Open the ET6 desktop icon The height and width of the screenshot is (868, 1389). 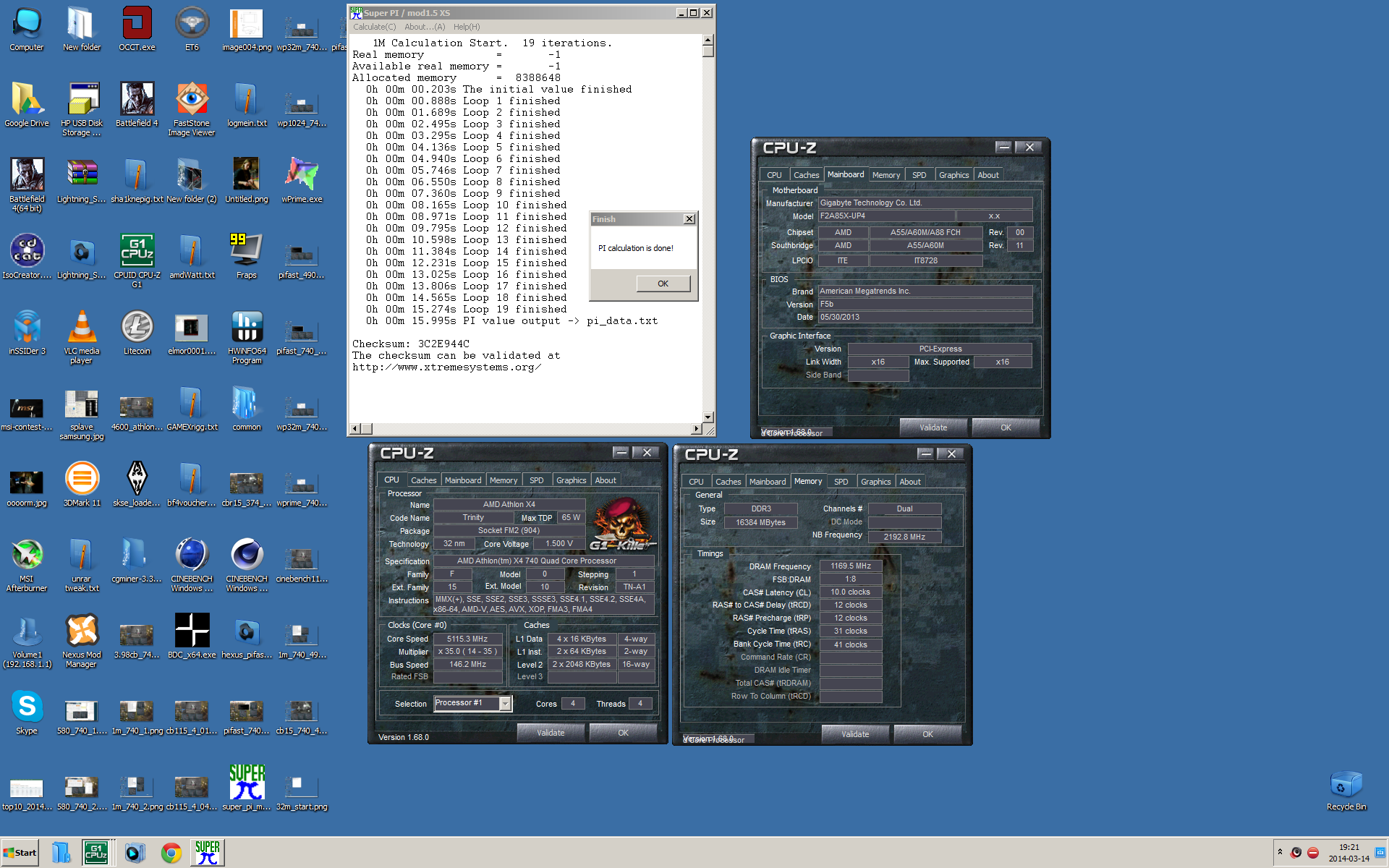click(192, 29)
